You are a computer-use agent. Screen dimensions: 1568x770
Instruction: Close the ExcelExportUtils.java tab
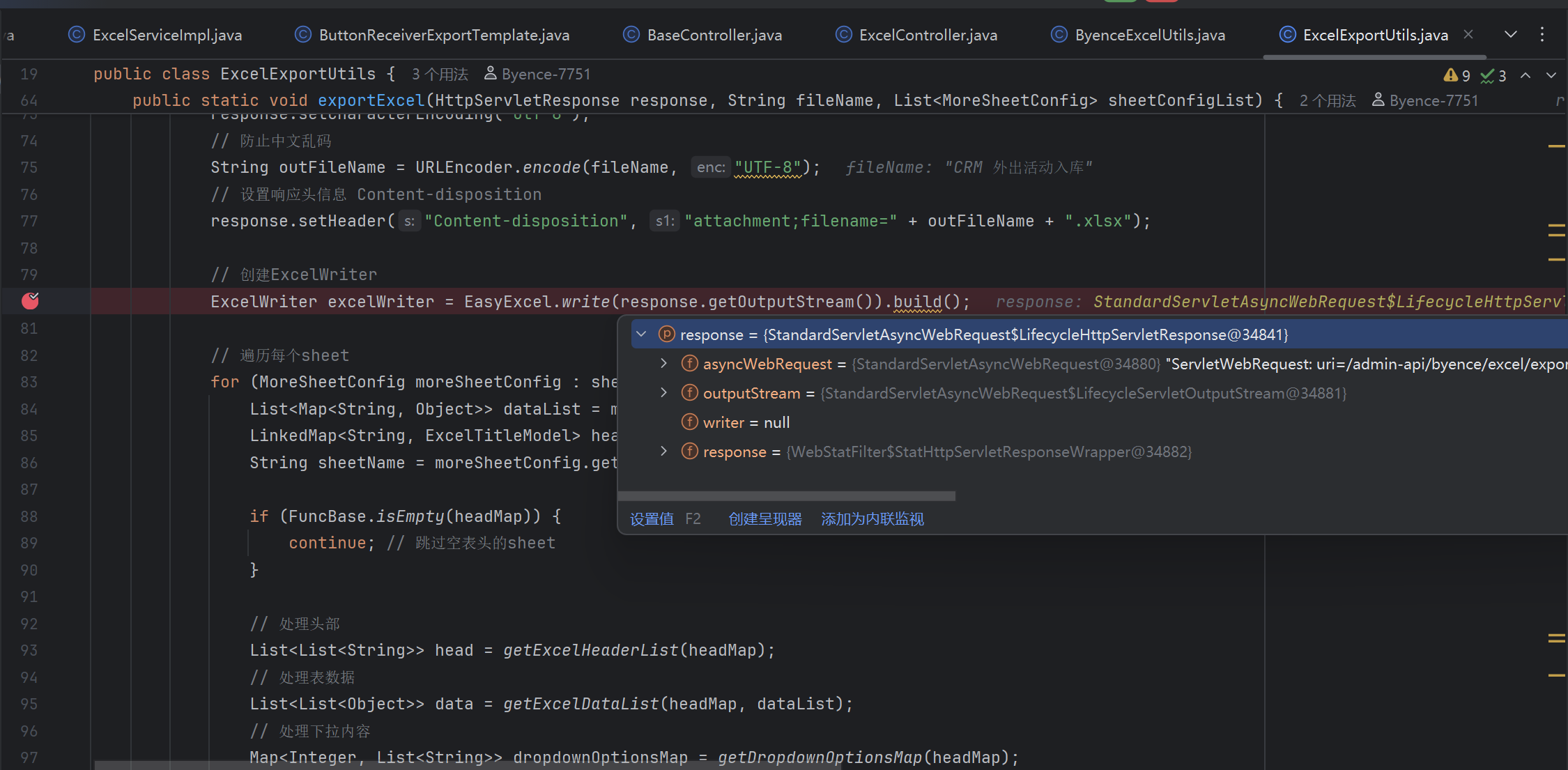pos(1468,34)
